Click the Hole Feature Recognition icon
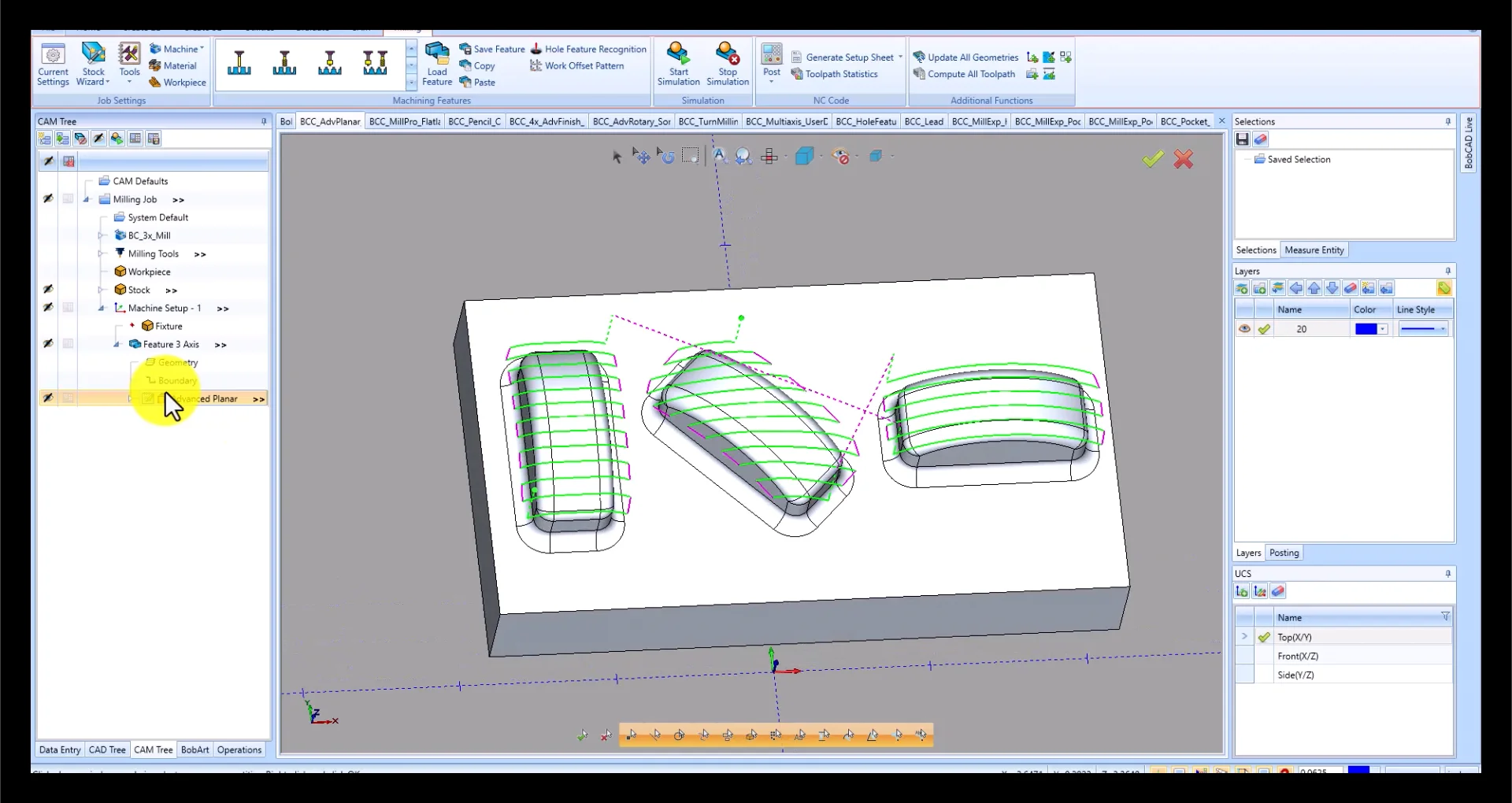The image size is (1512, 803). [x=536, y=49]
